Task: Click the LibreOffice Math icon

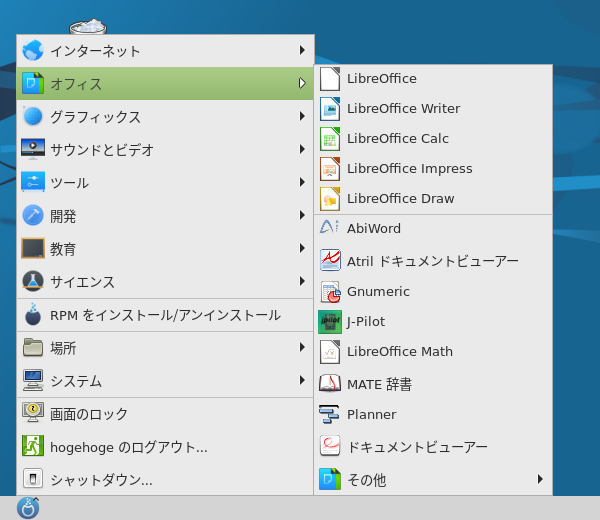Action: [330, 352]
